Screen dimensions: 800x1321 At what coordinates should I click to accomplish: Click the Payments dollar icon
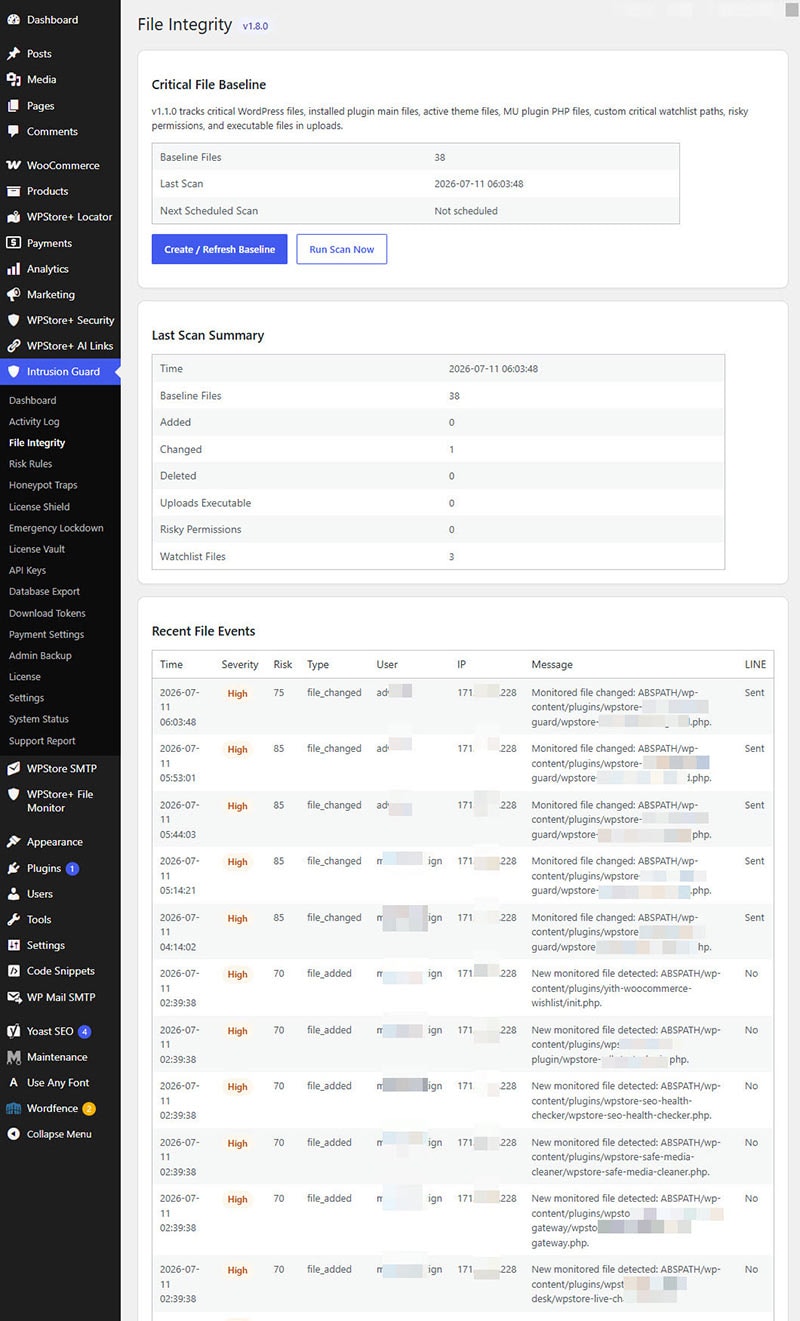(13, 243)
